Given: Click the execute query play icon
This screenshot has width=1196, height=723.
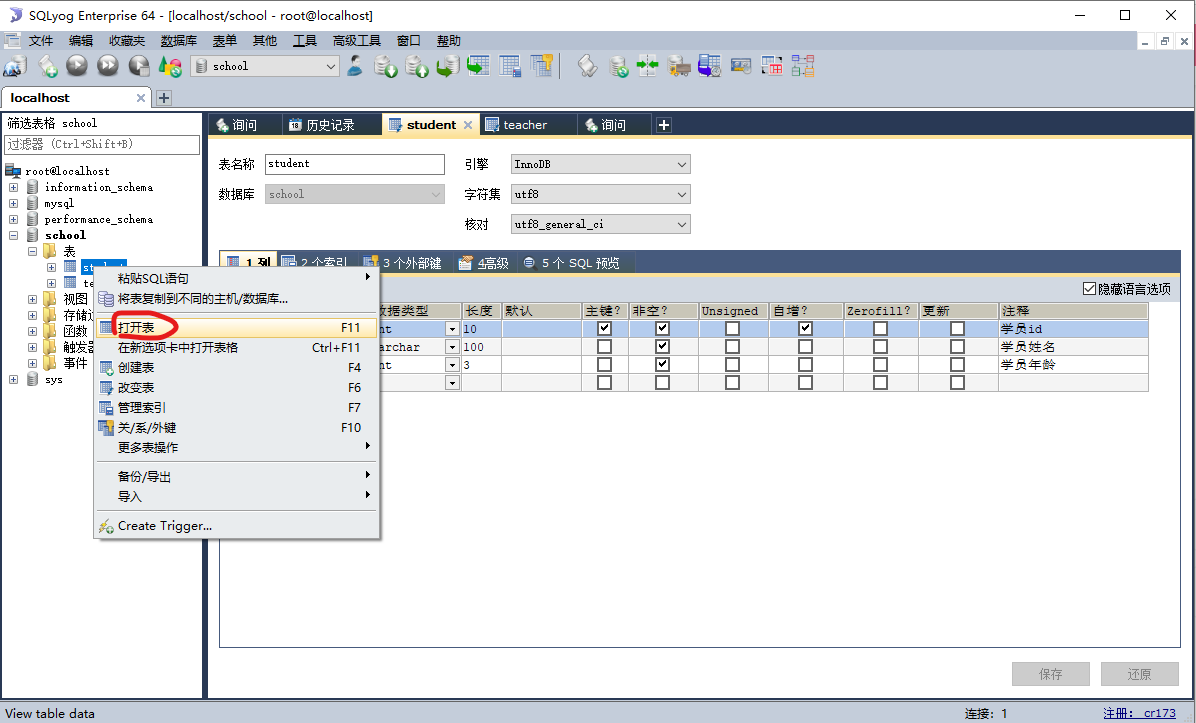Looking at the screenshot, I should pos(77,66).
